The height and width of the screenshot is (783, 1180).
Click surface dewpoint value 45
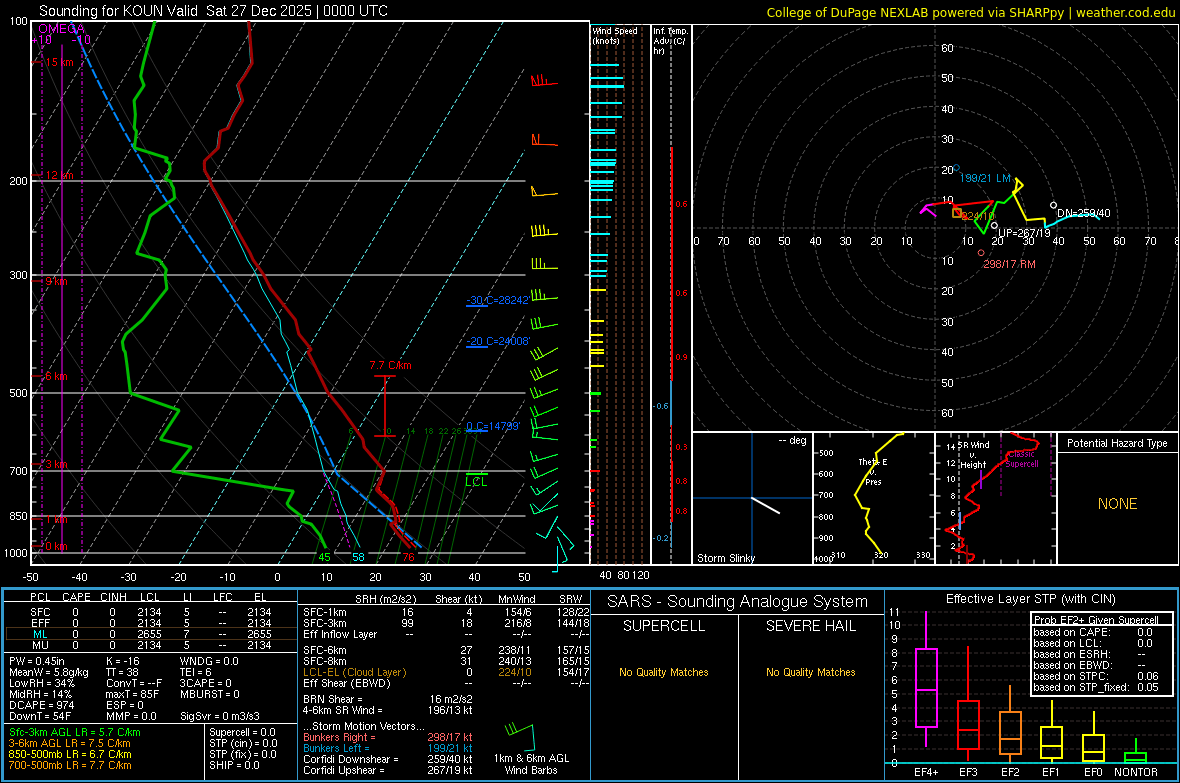[x=324, y=557]
